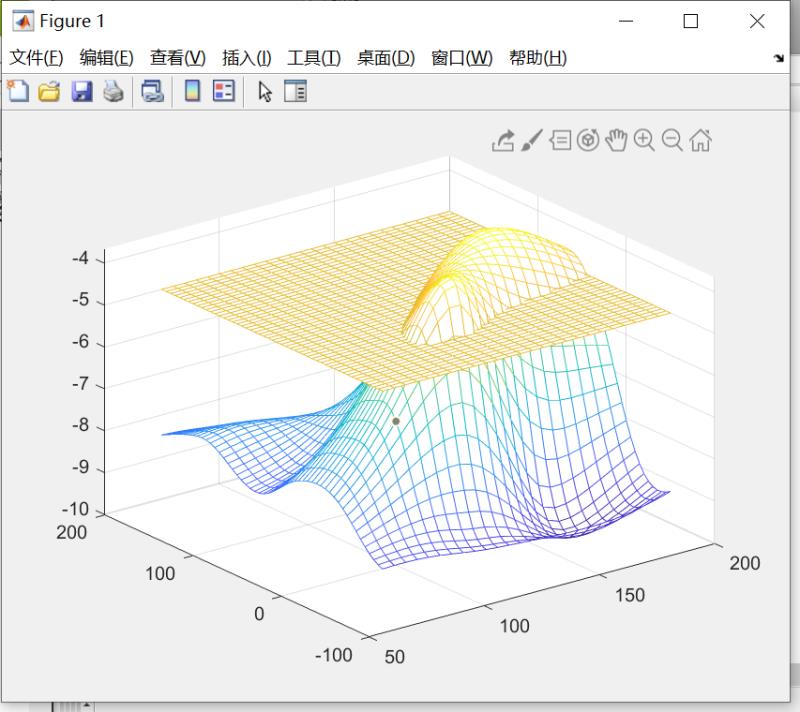Click the axis tick label 150
Screen dimensions: 800x712
(630, 595)
